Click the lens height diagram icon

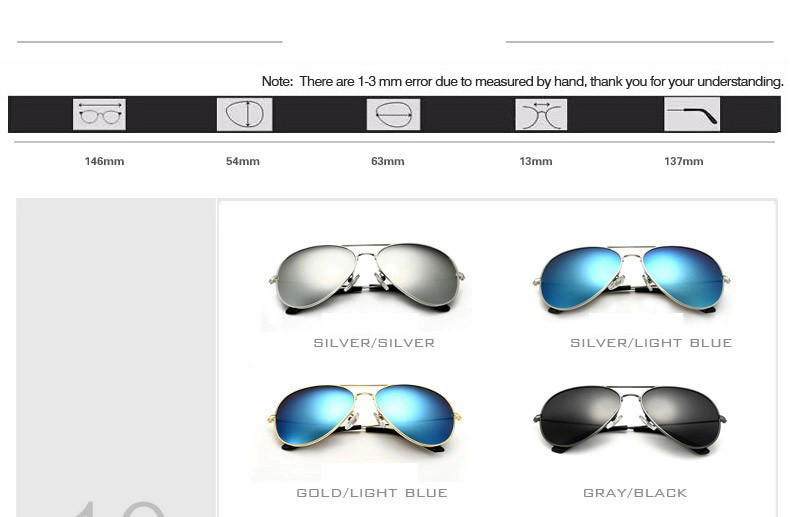245,114
